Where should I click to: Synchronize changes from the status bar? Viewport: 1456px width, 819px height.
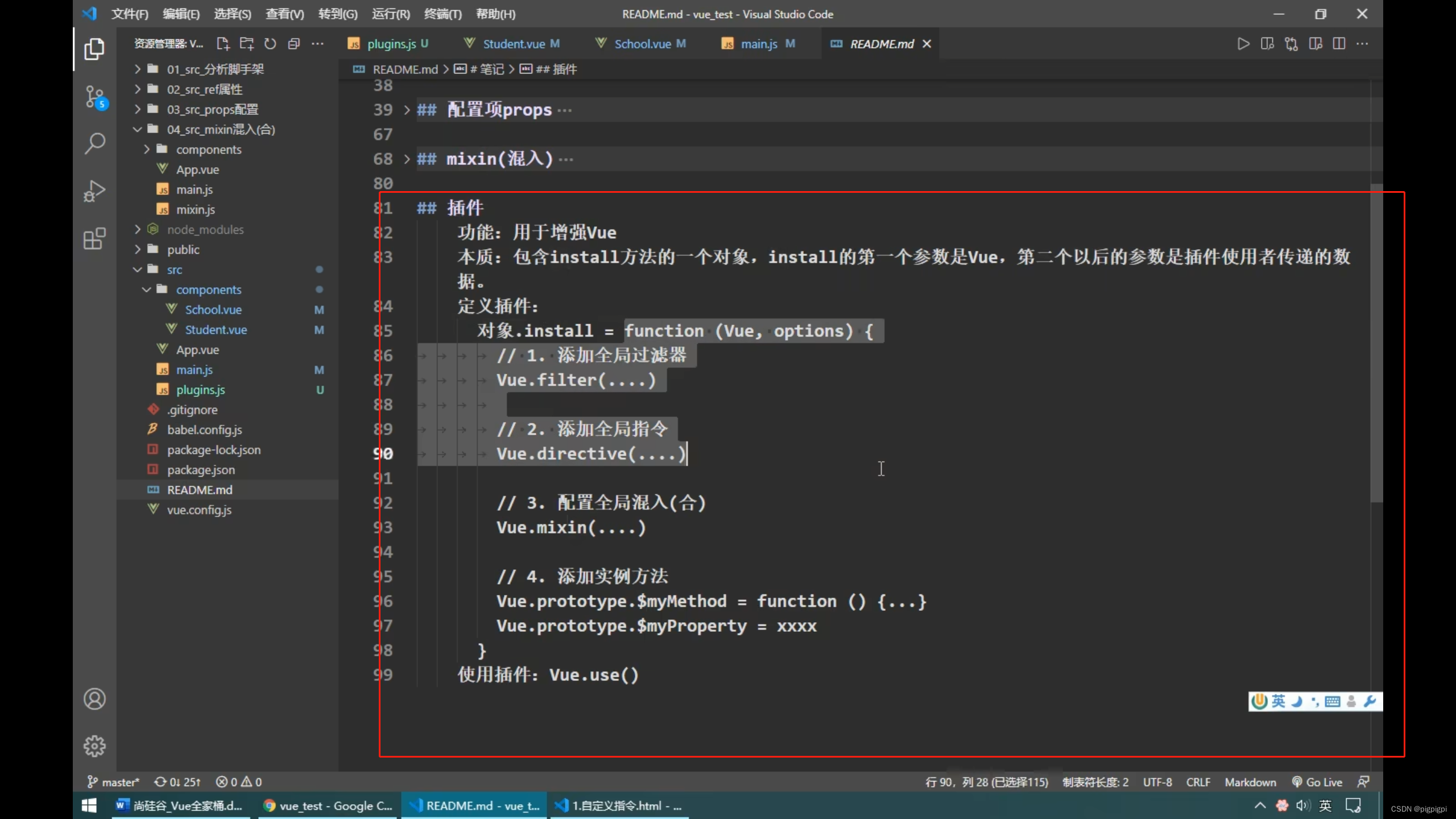click(x=177, y=782)
